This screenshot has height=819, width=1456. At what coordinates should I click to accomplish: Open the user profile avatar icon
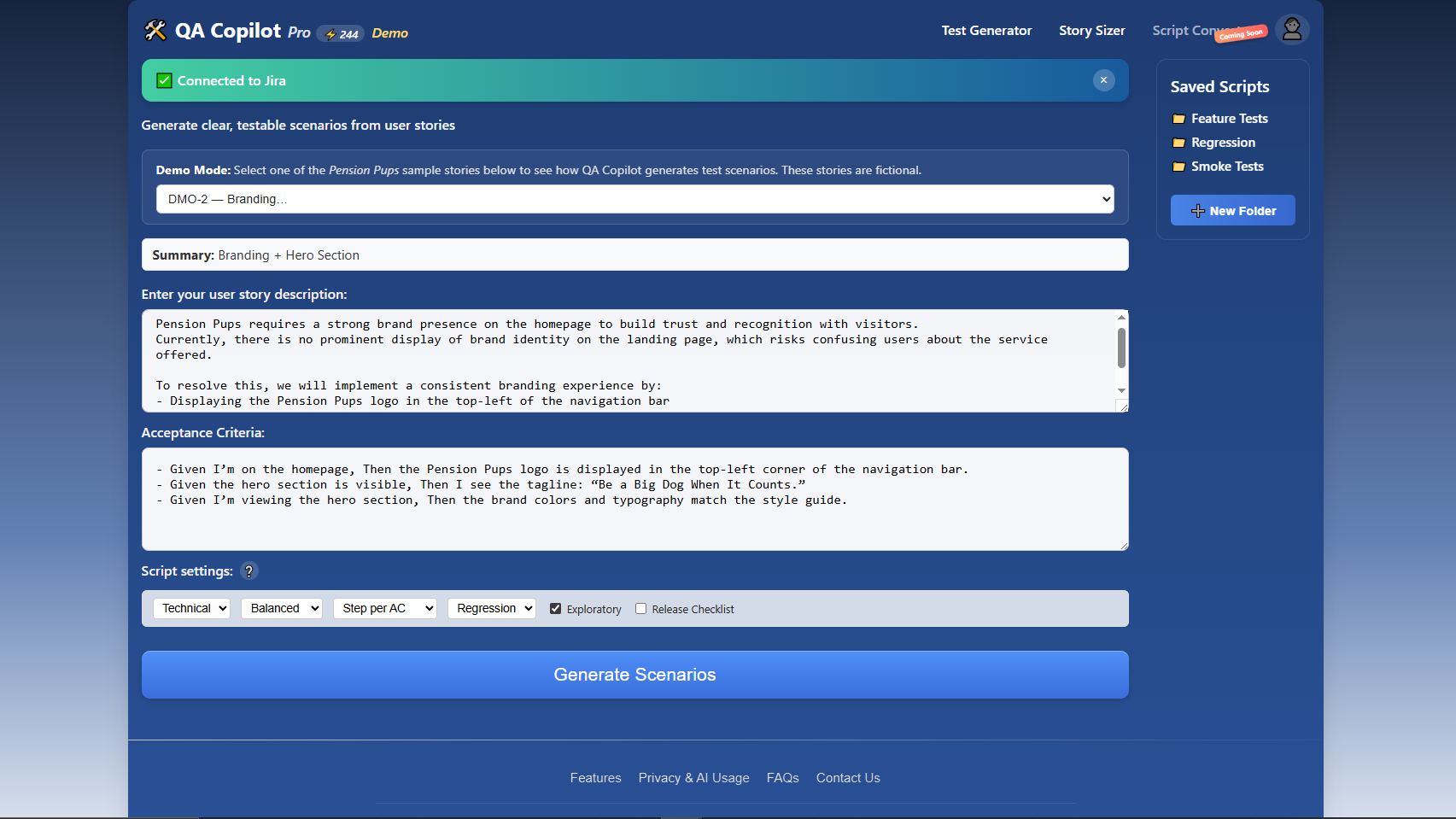click(1291, 30)
